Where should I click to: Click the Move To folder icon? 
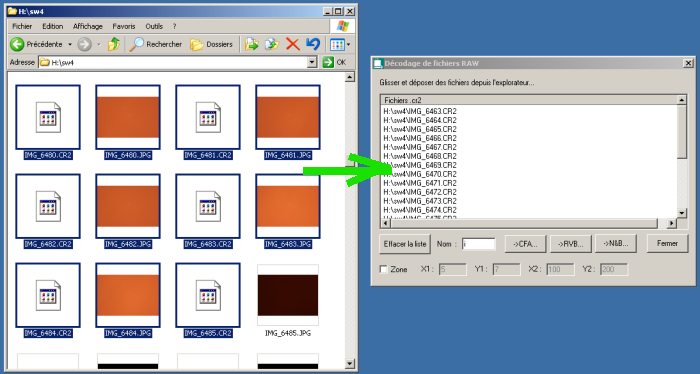pos(252,44)
